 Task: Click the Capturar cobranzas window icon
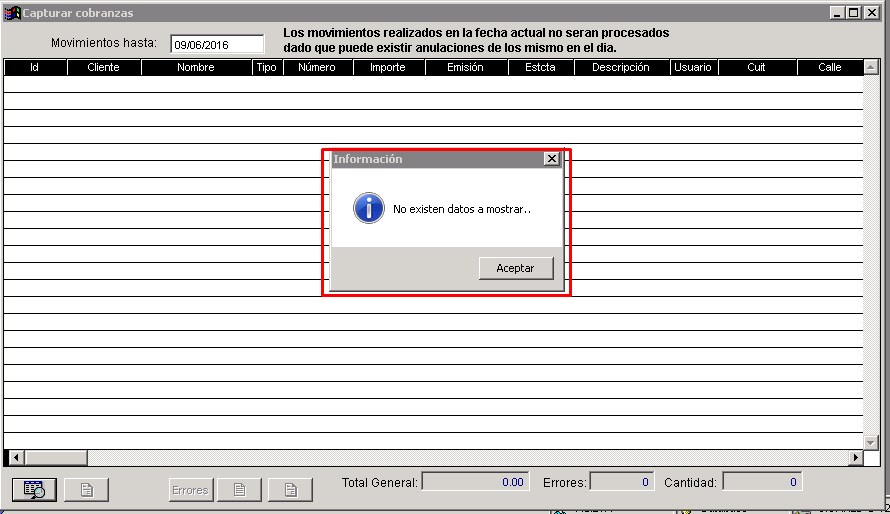click(x=12, y=12)
